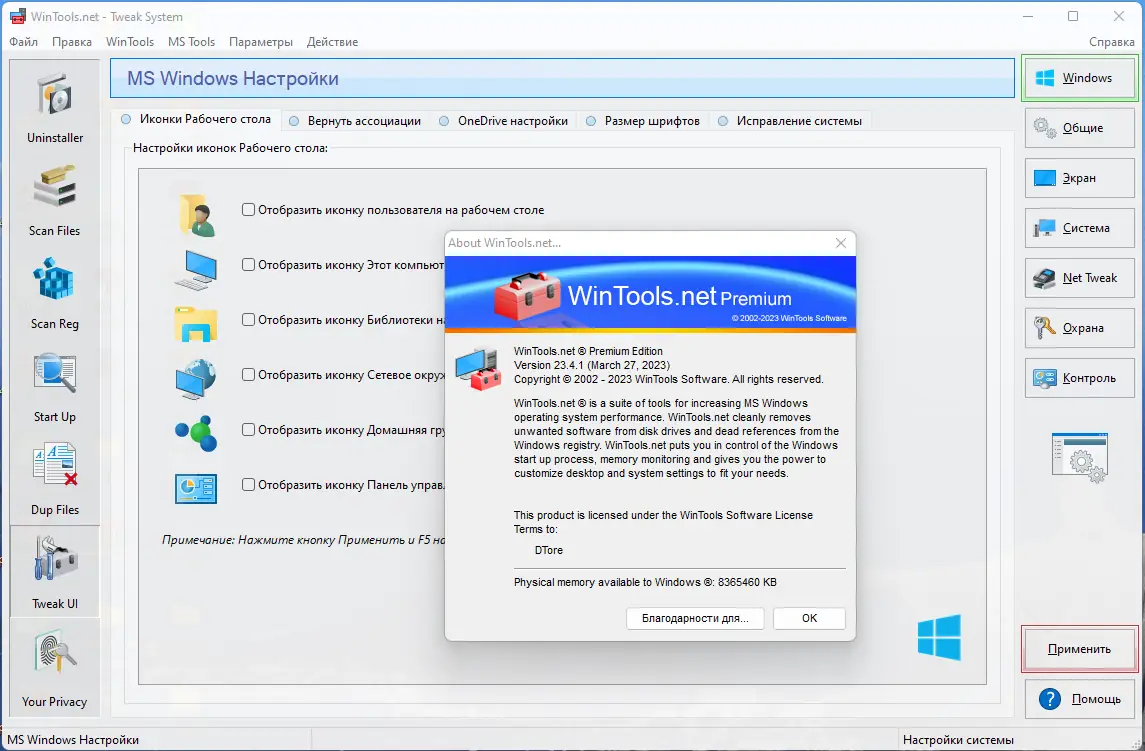Open the Общие settings category
This screenshot has width=1145, height=751.
pos(1079,128)
